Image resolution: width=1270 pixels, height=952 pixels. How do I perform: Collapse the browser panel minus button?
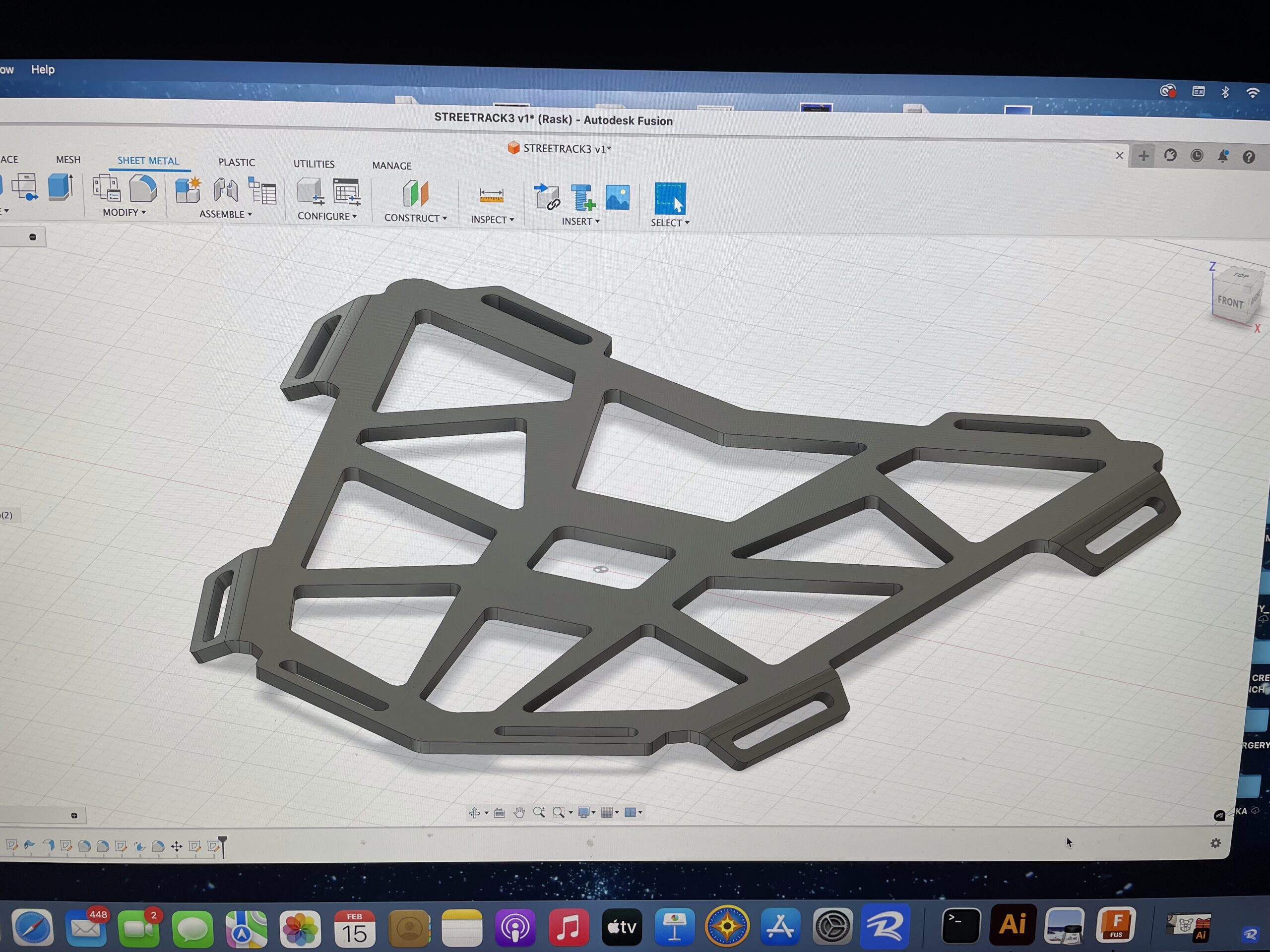33,237
